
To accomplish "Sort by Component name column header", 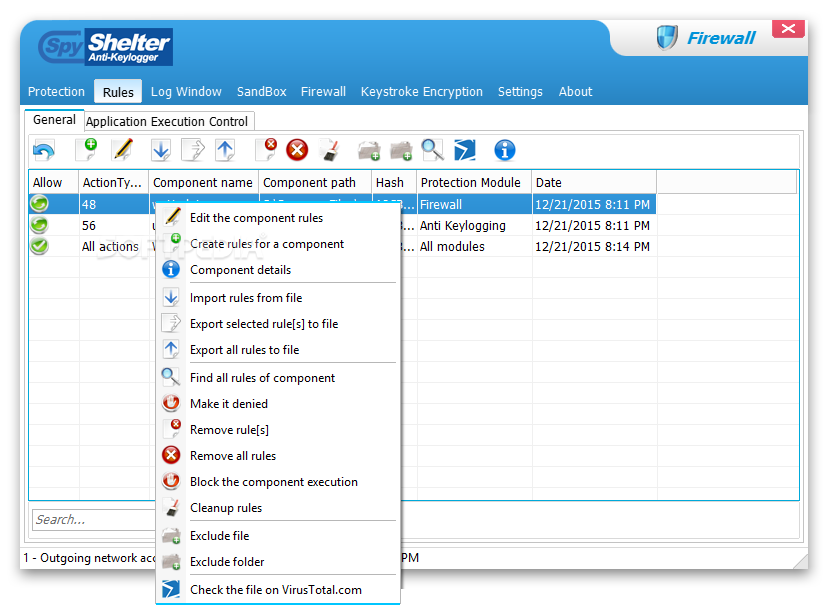I will point(203,183).
